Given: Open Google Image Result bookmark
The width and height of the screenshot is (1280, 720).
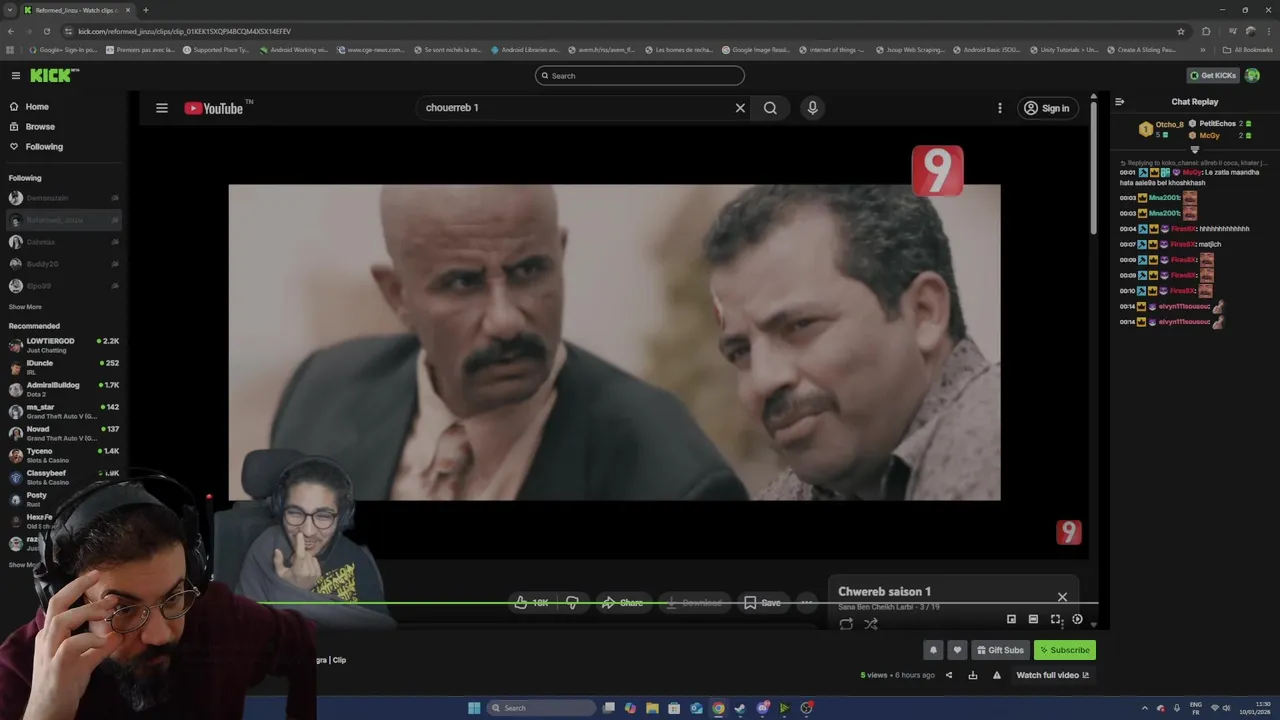Looking at the screenshot, I should (x=755, y=49).
